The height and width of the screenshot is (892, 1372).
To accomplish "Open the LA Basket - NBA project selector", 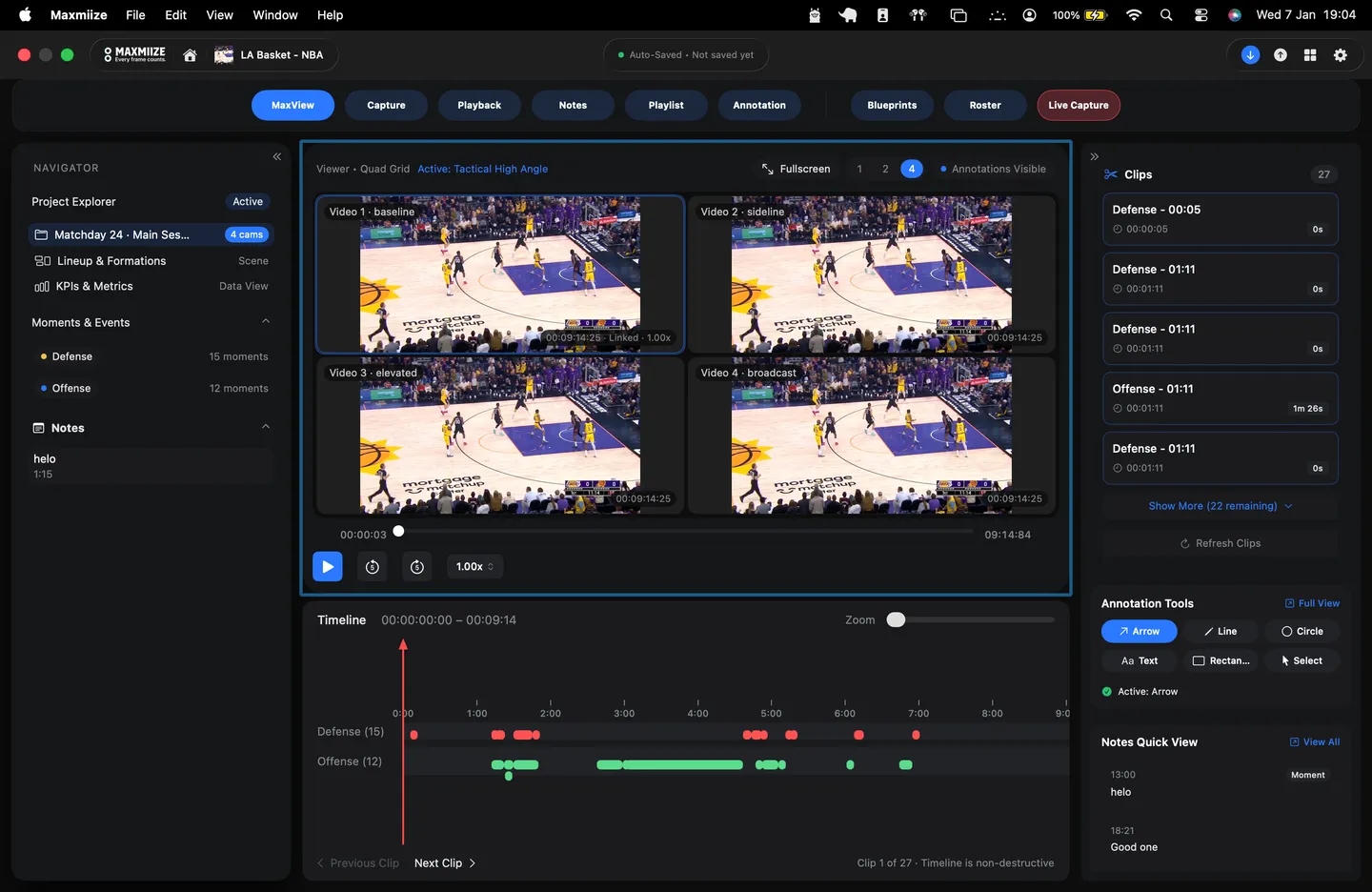I will [270, 55].
